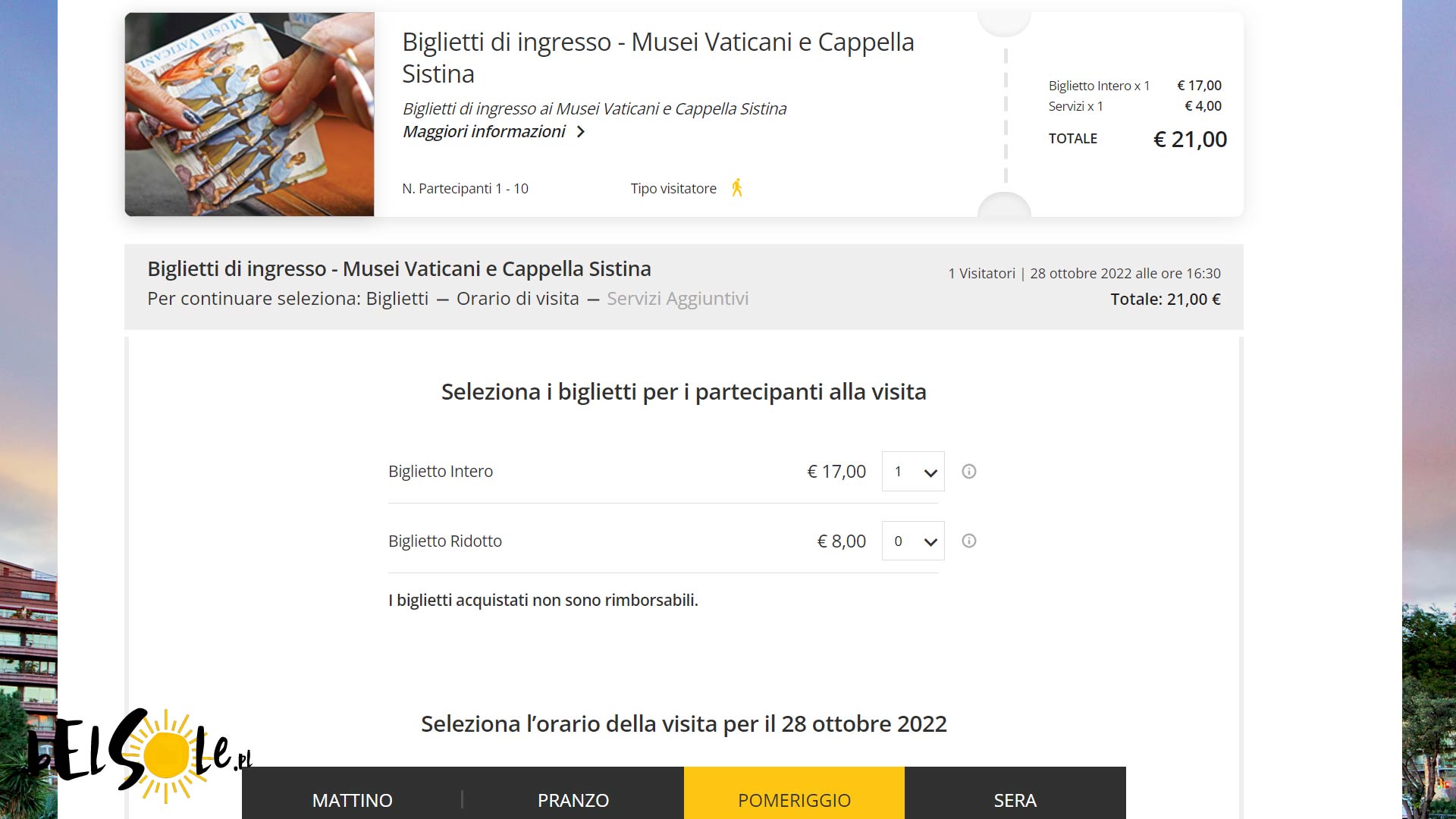The height and width of the screenshot is (819, 1456).
Task: Click the Orario di visita step
Action: point(518,299)
